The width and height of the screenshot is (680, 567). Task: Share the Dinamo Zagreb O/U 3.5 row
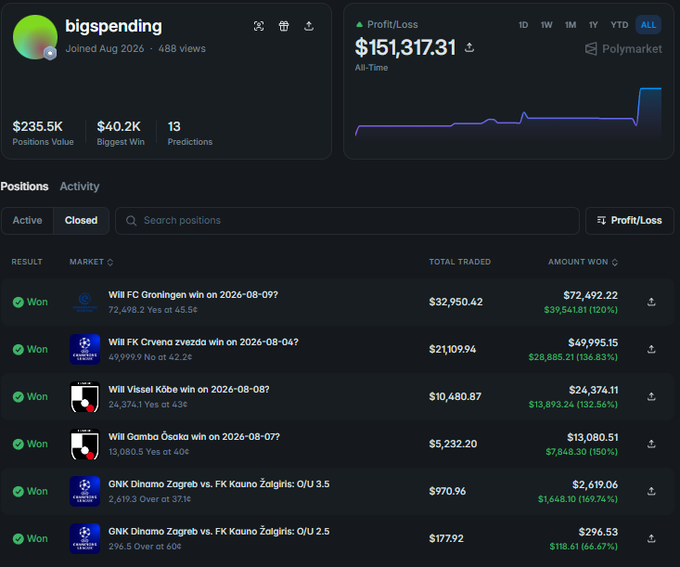point(651,491)
